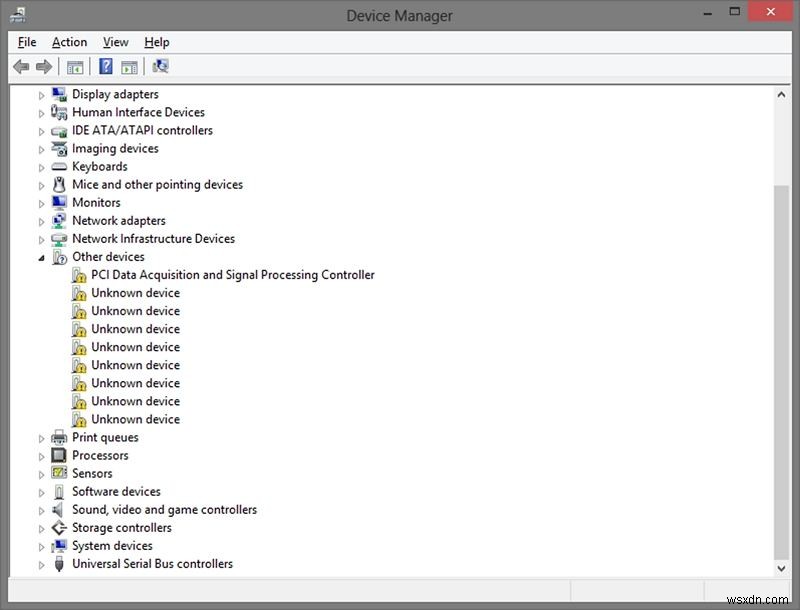Open the Action menu
The height and width of the screenshot is (610, 800).
(x=69, y=42)
